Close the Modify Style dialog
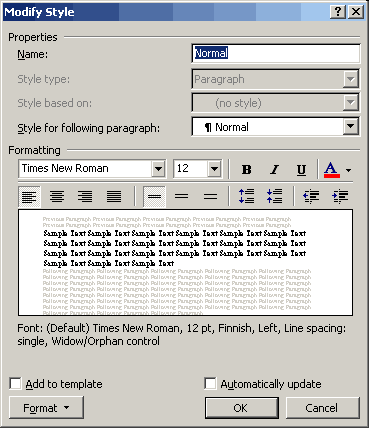This screenshot has height=428, width=369. coord(356,12)
